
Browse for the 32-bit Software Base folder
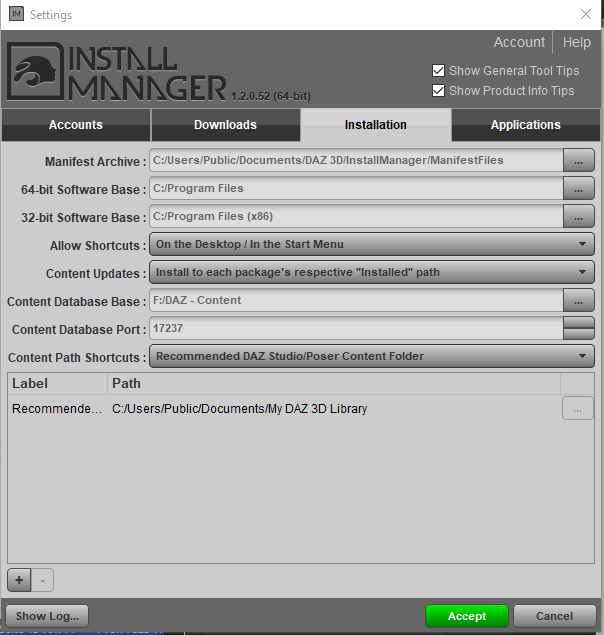point(578,216)
